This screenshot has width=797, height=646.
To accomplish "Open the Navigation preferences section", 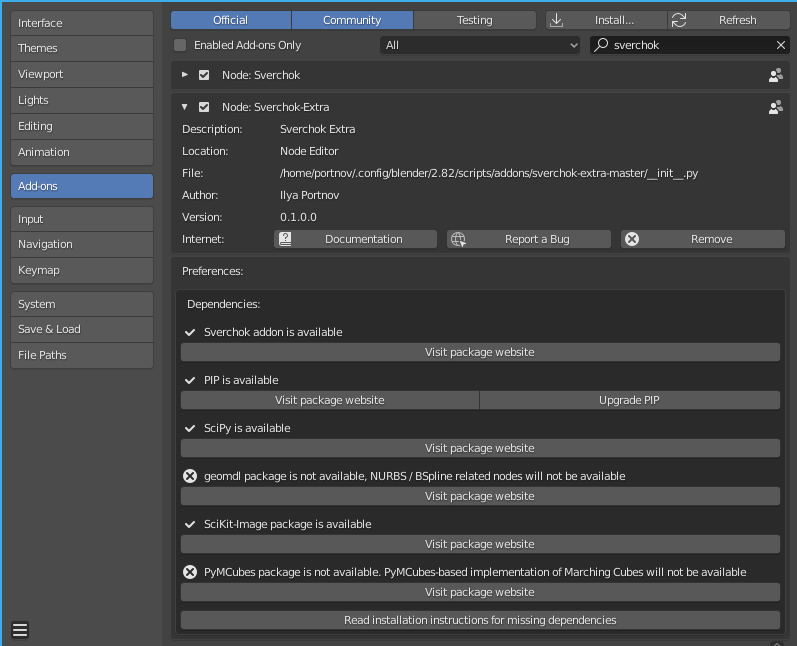I will point(82,244).
